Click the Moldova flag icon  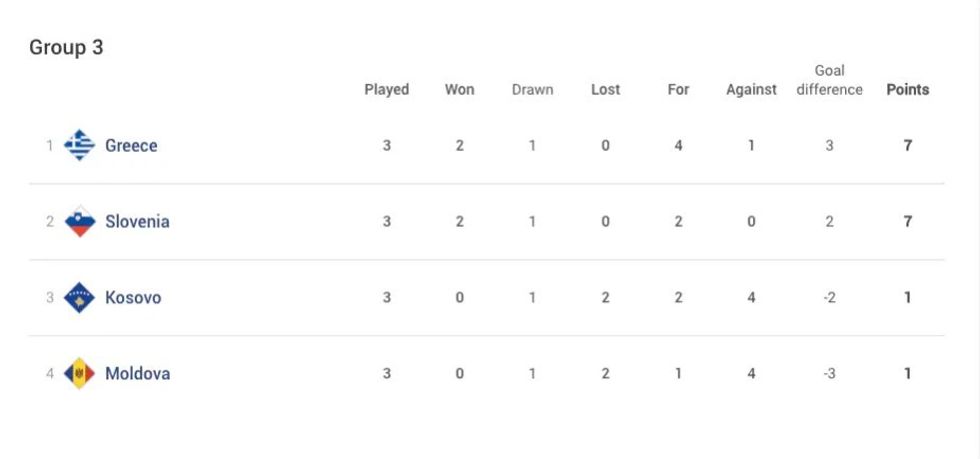[80, 374]
